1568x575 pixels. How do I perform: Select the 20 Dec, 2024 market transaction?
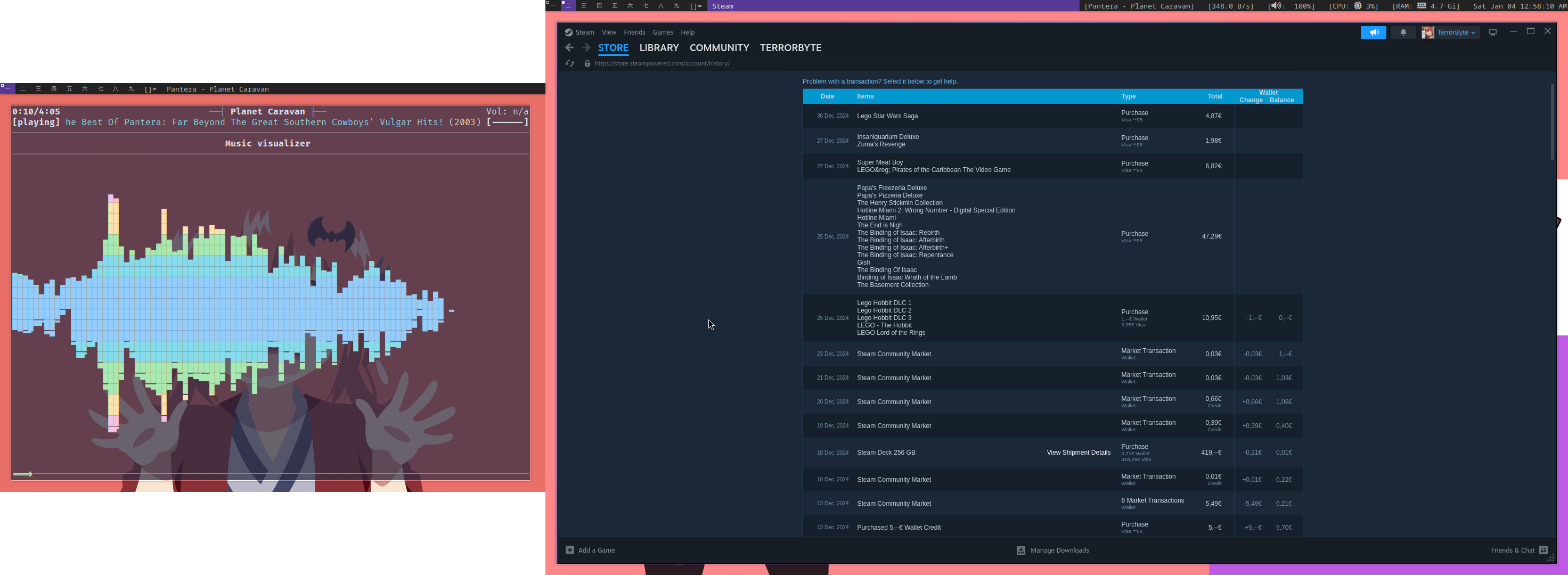1052,401
